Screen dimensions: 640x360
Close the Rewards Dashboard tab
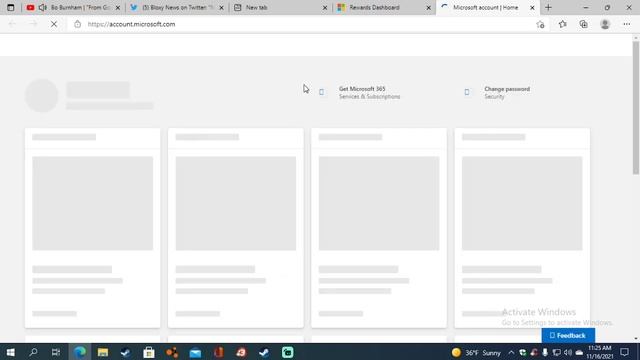429,8
